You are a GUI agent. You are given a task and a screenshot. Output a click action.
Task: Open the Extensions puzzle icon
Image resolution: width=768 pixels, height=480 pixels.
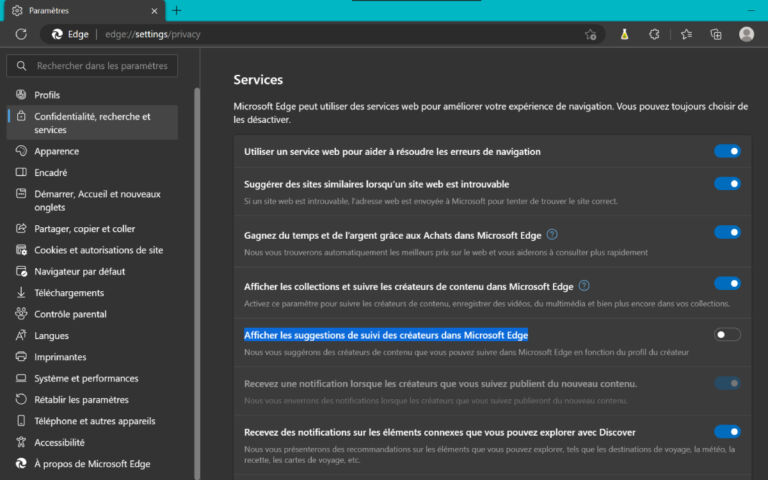(x=654, y=34)
